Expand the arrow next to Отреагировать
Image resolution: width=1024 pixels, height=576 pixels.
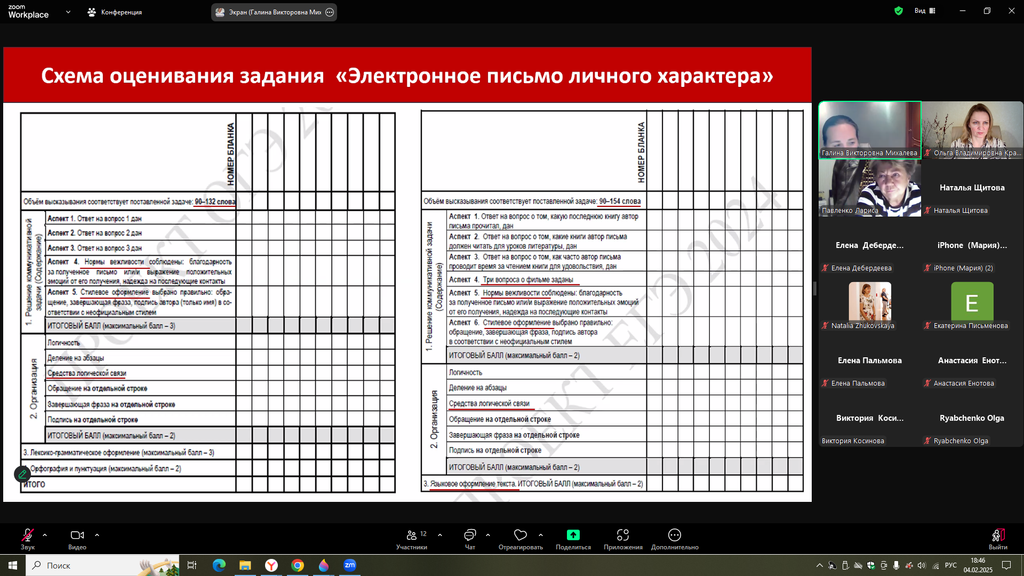541,536
